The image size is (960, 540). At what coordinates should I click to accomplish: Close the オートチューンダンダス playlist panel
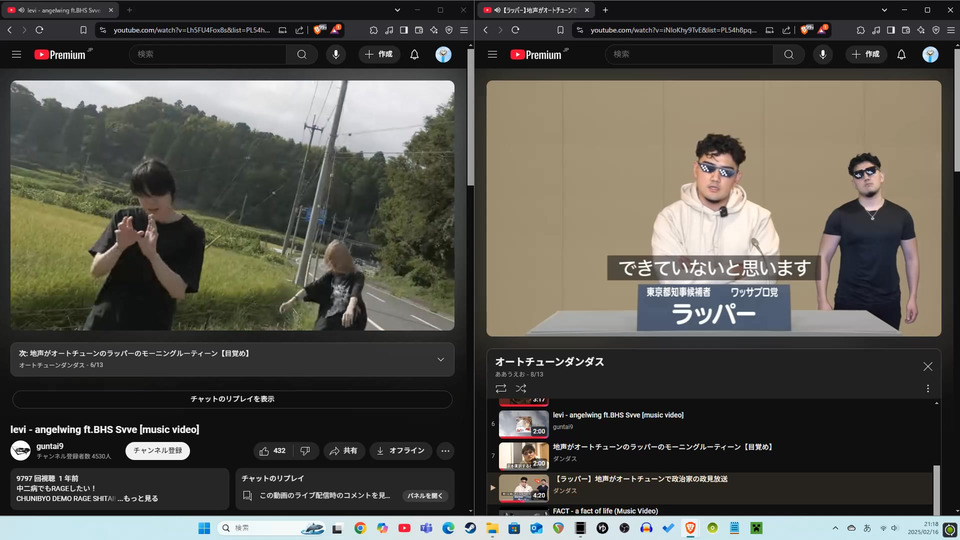point(928,366)
